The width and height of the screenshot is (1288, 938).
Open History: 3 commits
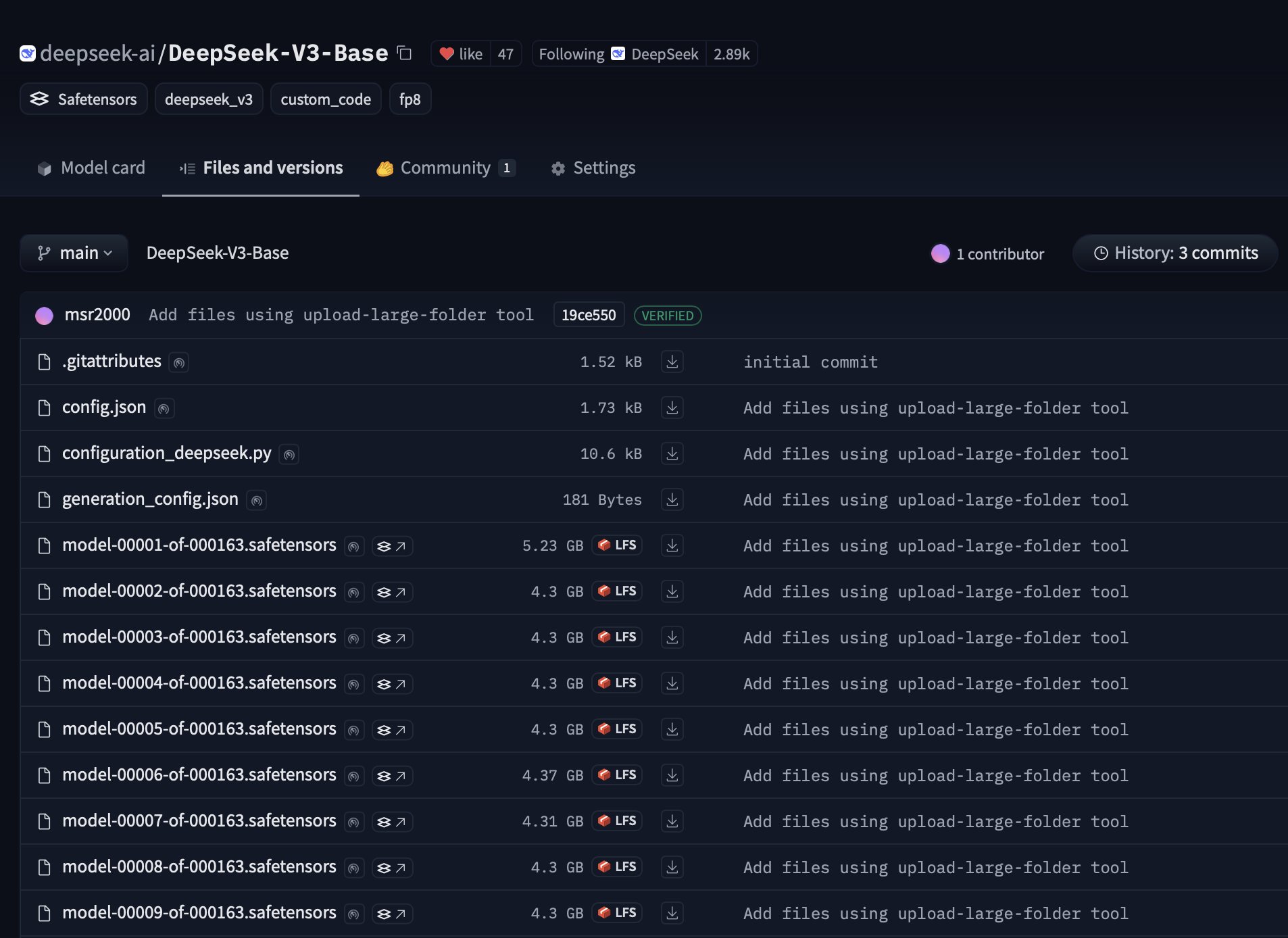click(x=1175, y=253)
